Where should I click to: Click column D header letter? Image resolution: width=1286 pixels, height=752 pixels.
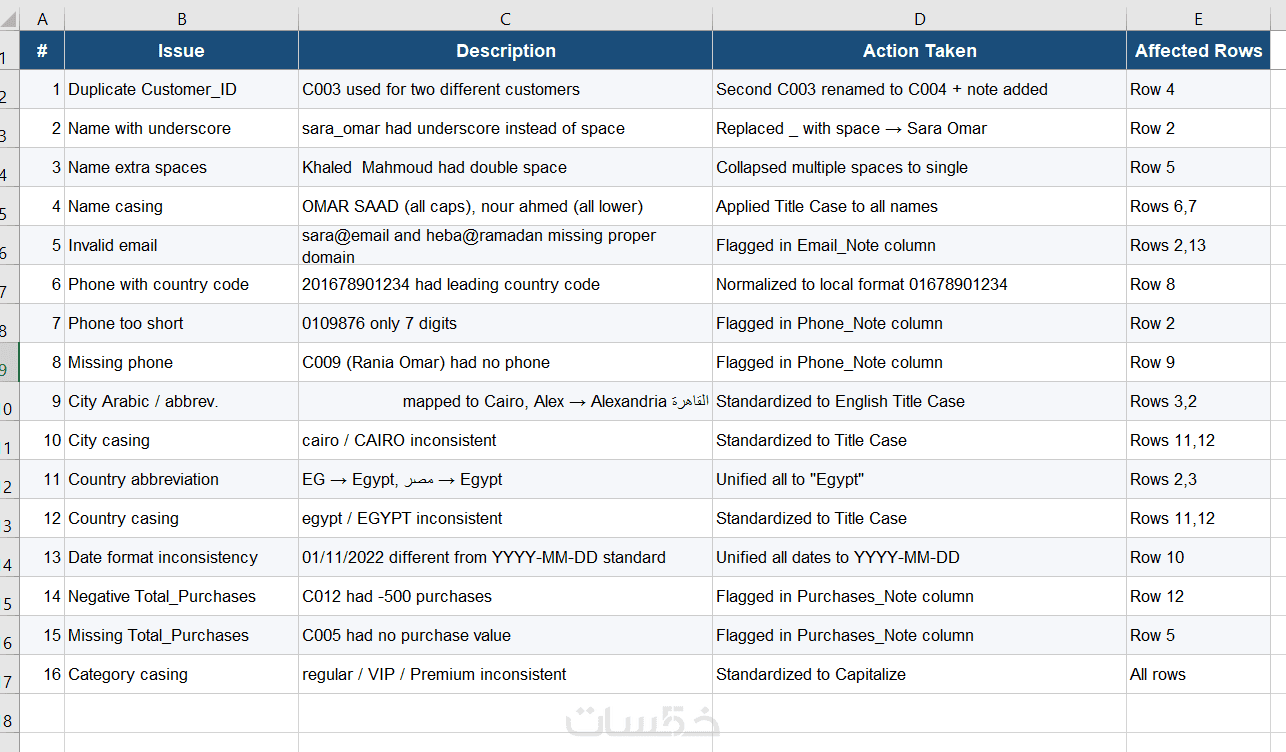click(919, 18)
